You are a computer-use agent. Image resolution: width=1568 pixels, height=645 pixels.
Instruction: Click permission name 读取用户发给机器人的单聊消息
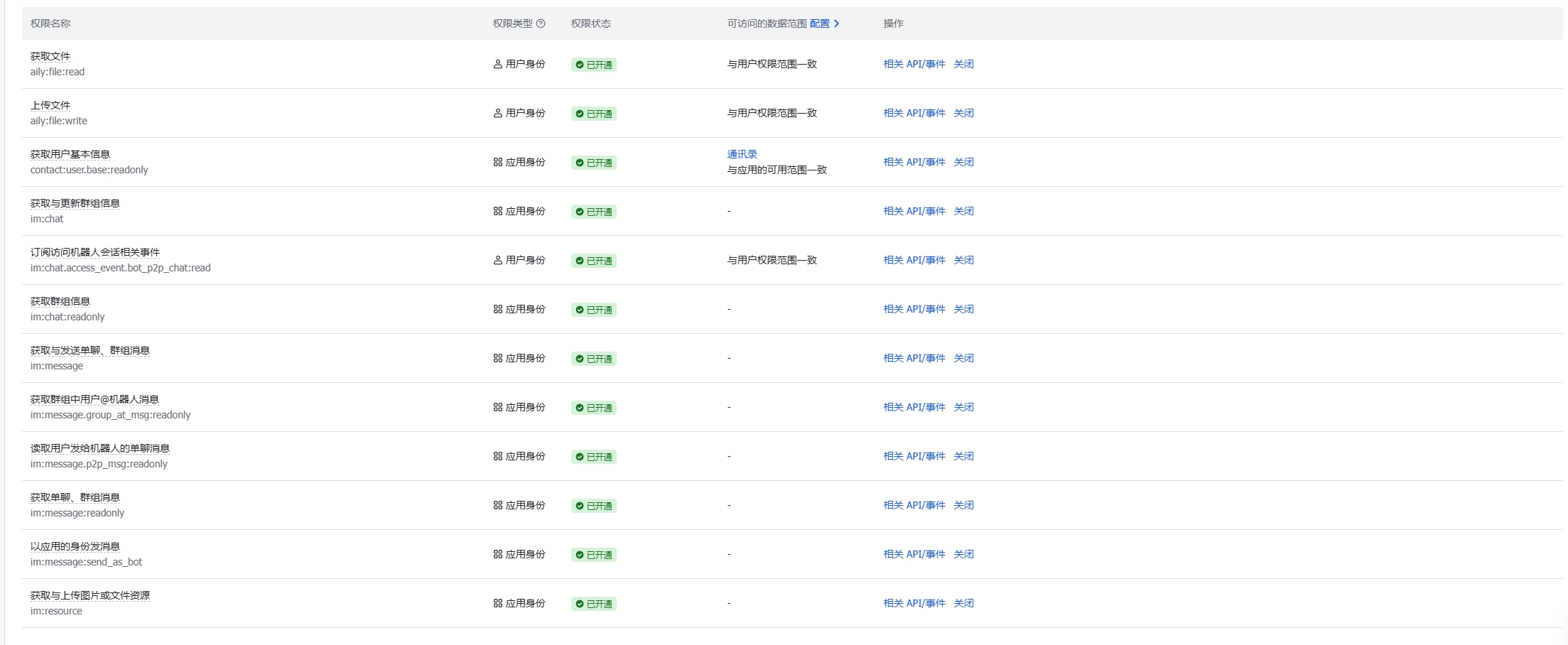pos(100,448)
